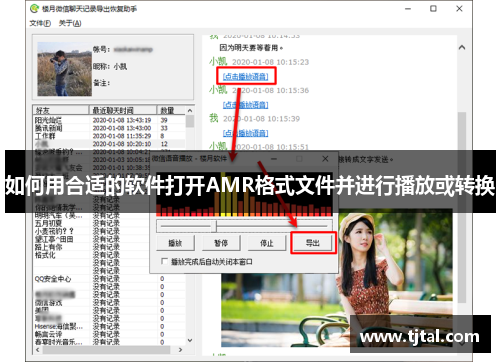
Task: Enable 播放完成后自动关闭本窗口 checkbox
Action: click(164, 261)
